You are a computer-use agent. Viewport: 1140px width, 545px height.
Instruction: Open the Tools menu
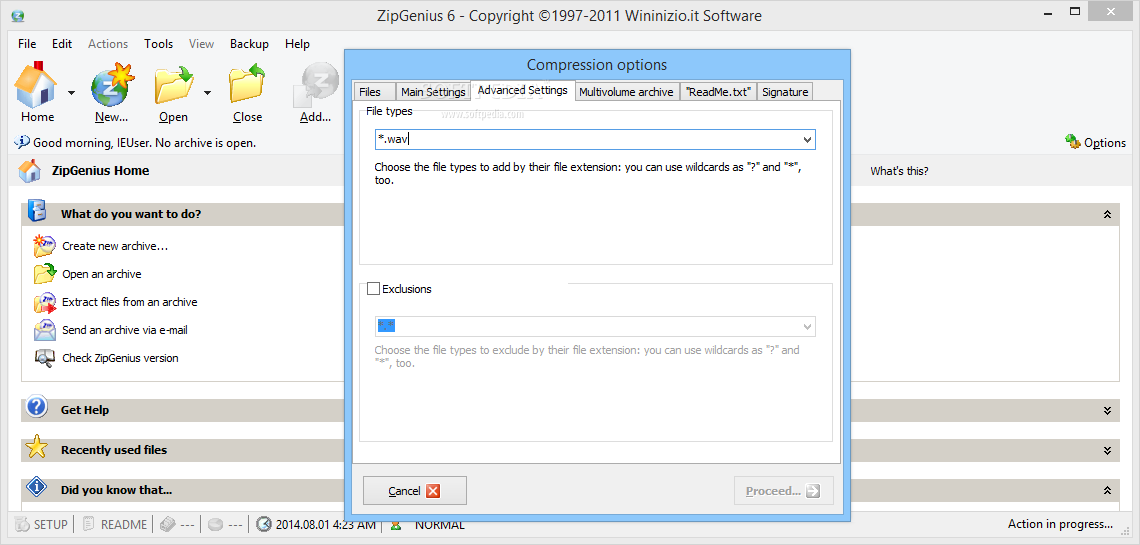(158, 44)
